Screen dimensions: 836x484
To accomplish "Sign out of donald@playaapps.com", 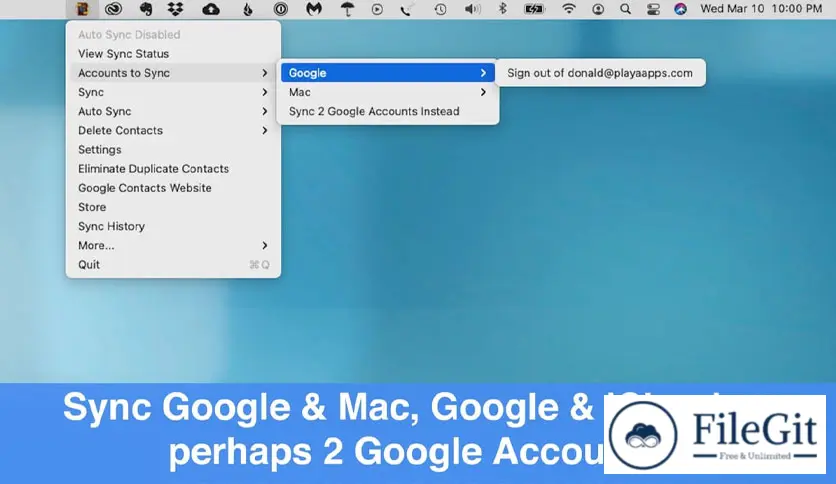I will pyautogui.click(x=600, y=73).
